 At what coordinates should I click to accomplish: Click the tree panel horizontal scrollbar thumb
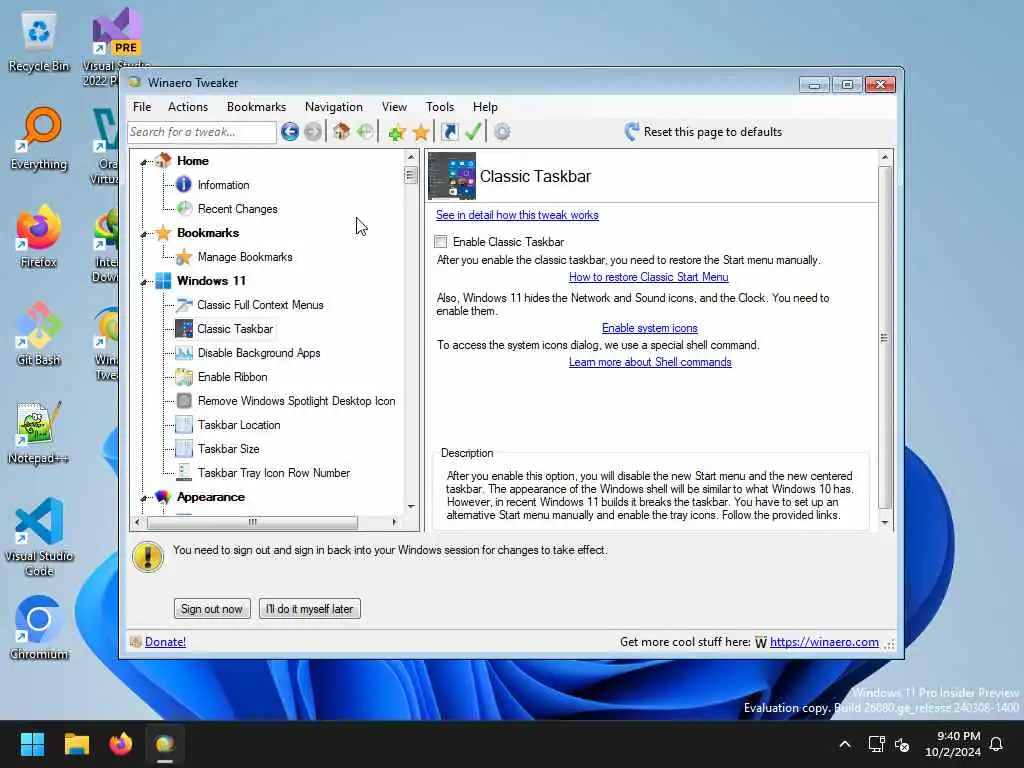click(252, 522)
